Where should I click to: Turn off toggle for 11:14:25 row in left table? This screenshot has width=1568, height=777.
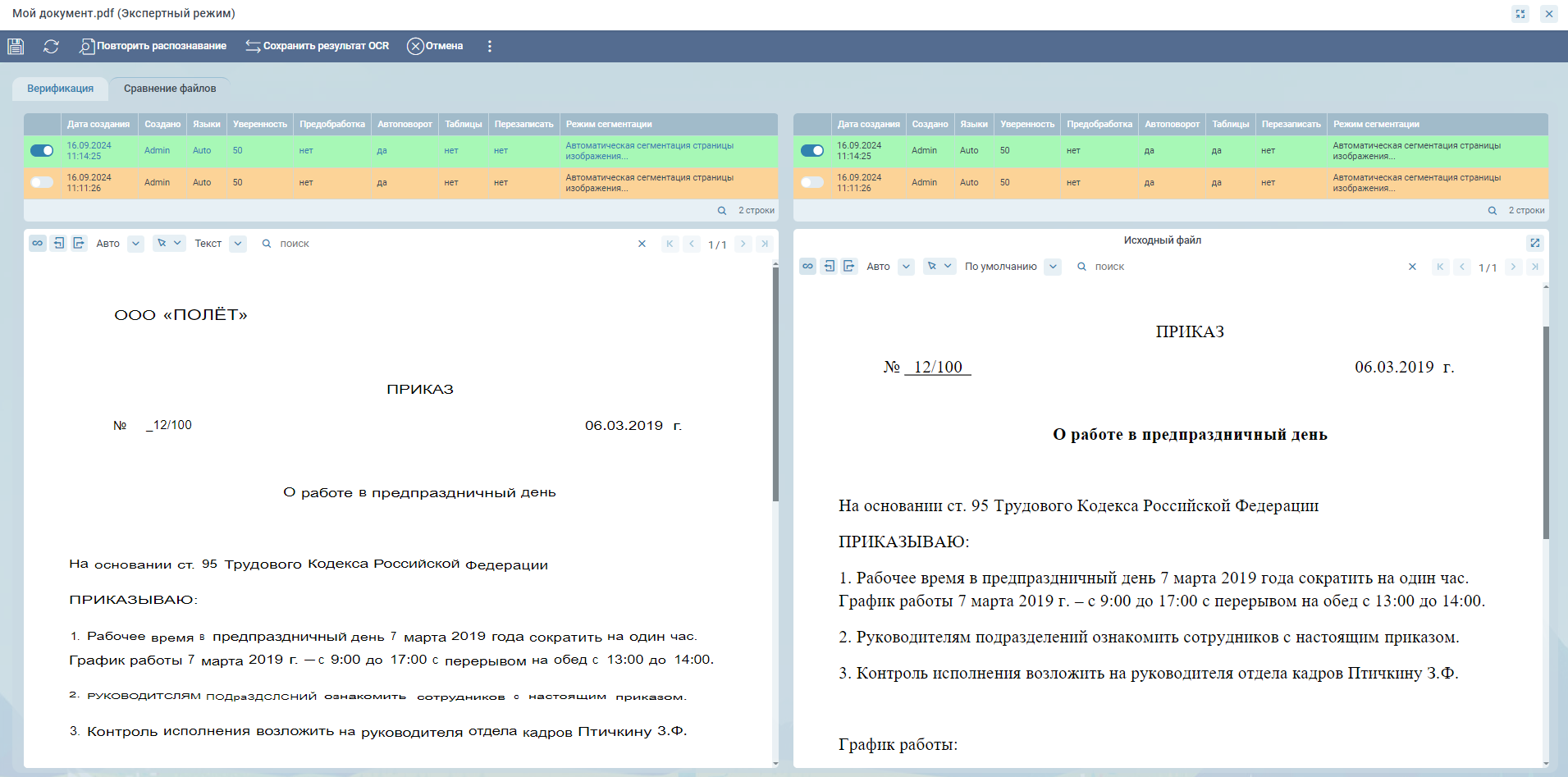[x=42, y=150]
